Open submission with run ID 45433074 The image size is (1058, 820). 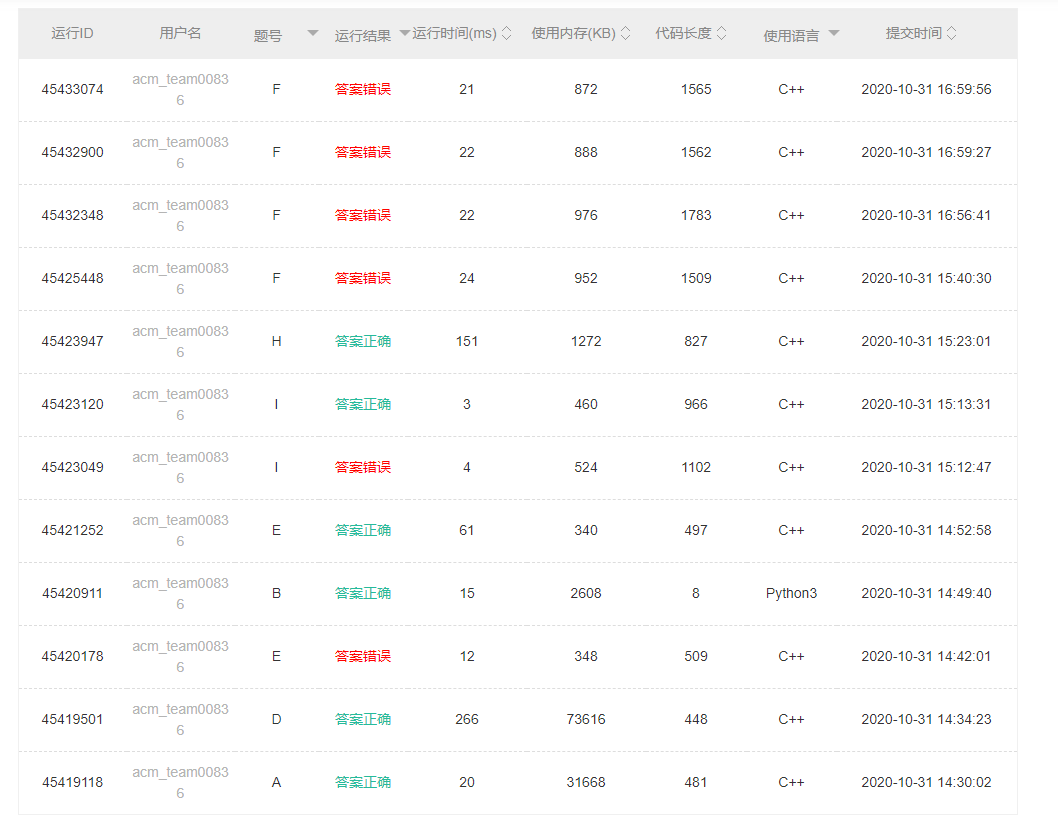pos(72,89)
